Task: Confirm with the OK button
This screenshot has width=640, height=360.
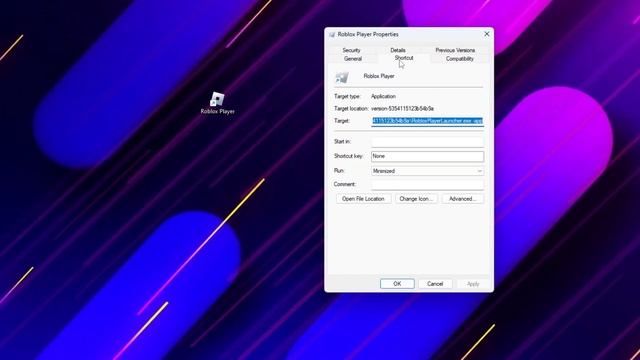Action: [397, 284]
